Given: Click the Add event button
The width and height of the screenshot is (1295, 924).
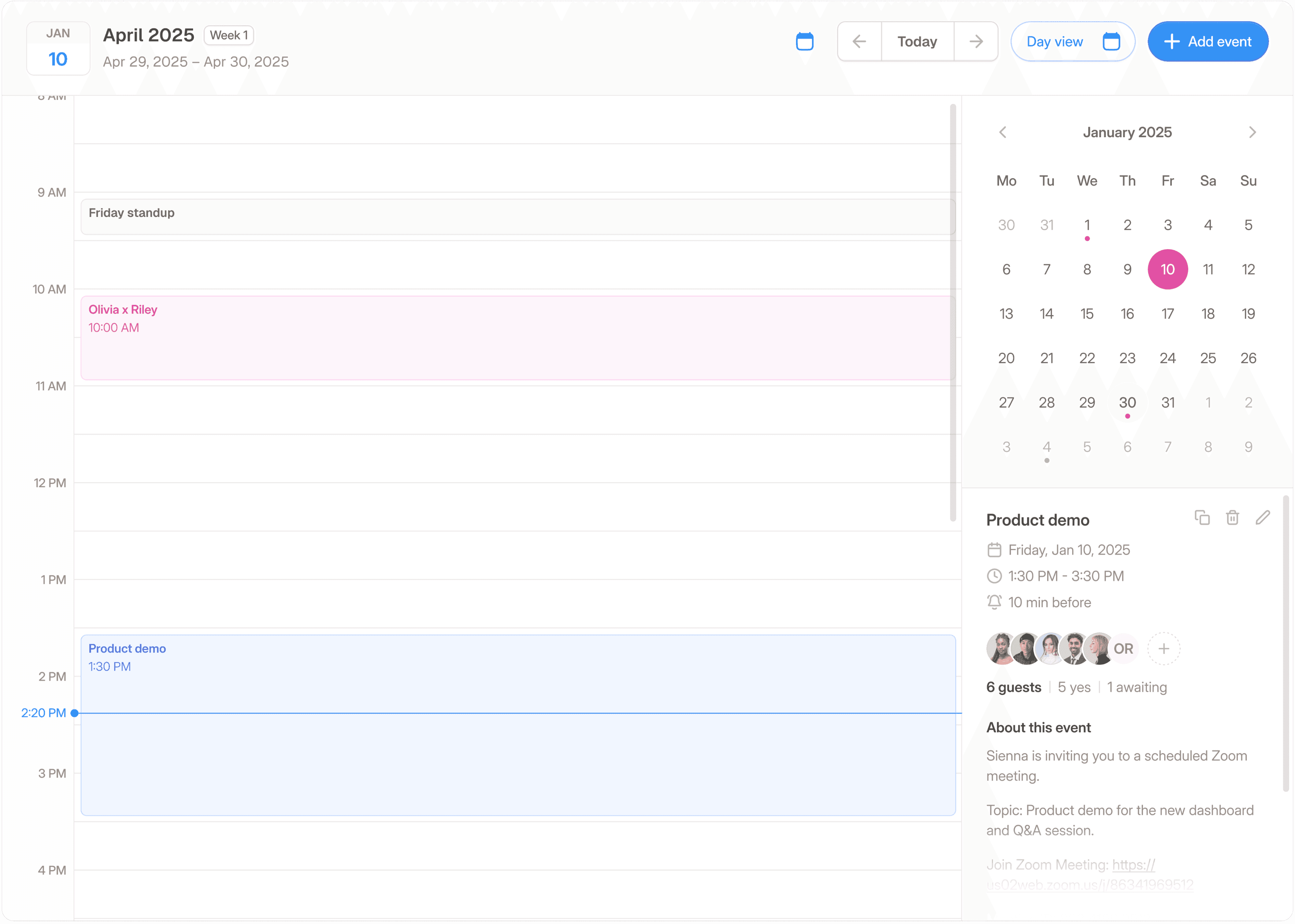Looking at the screenshot, I should (x=1208, y=41).
